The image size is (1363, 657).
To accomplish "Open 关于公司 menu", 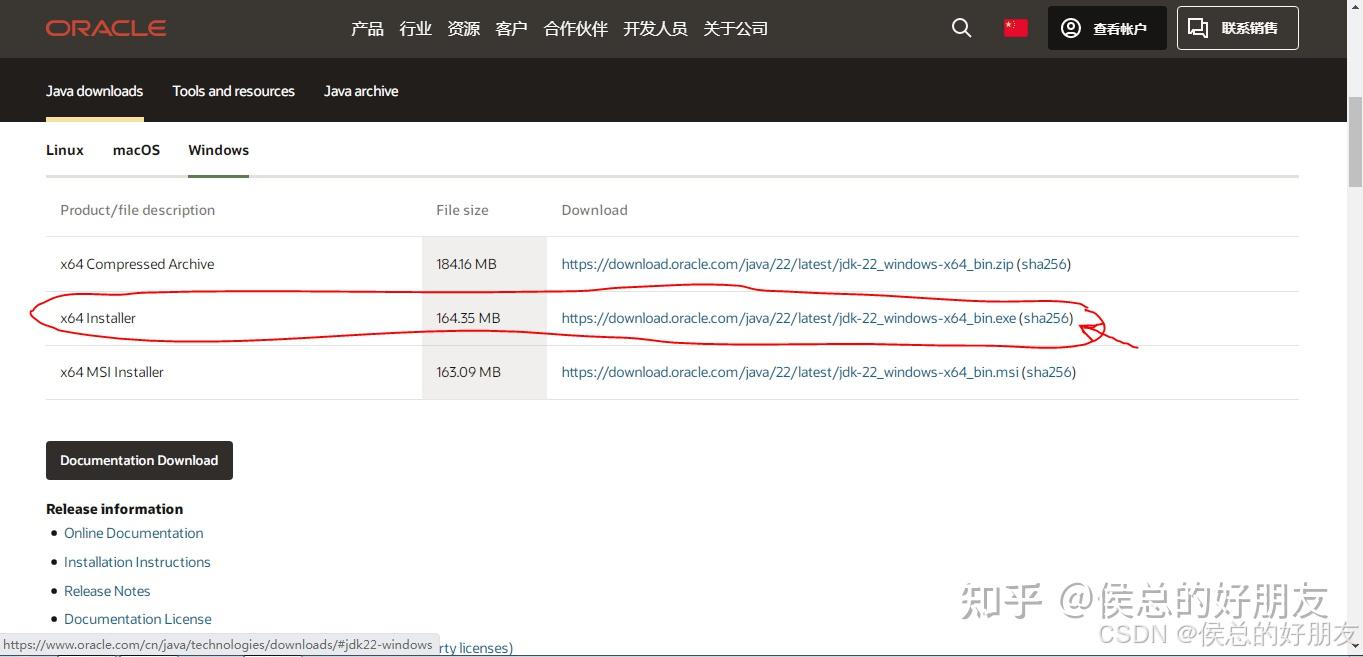I will pos(735,29).
